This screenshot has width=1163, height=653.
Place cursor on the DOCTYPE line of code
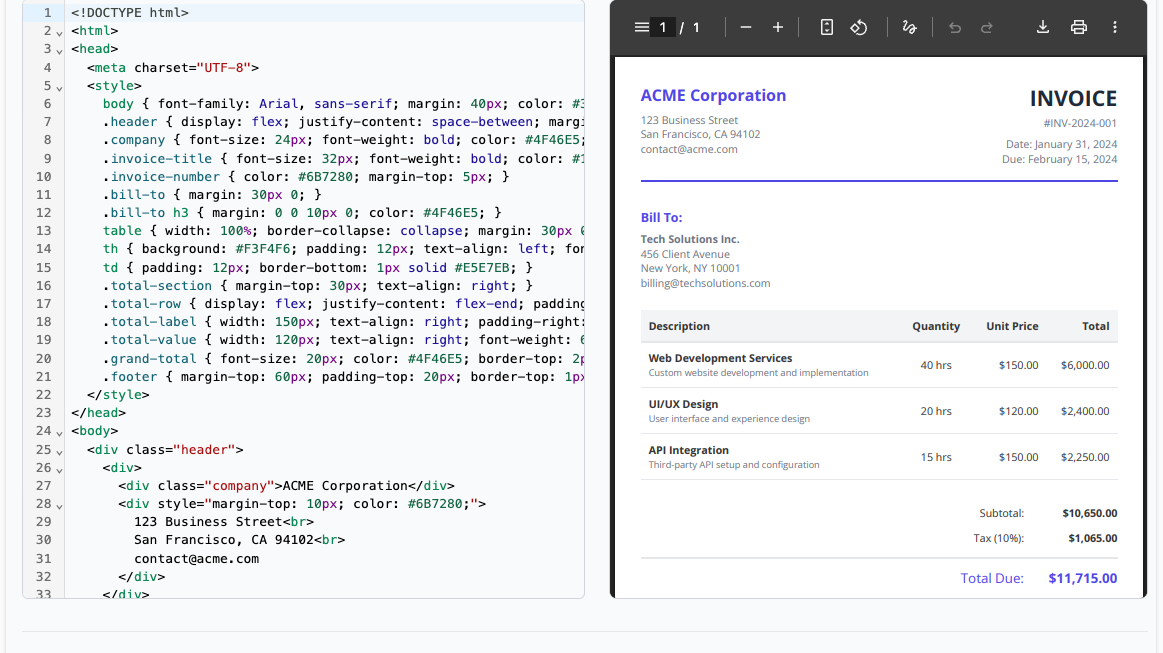coord(130,13)
